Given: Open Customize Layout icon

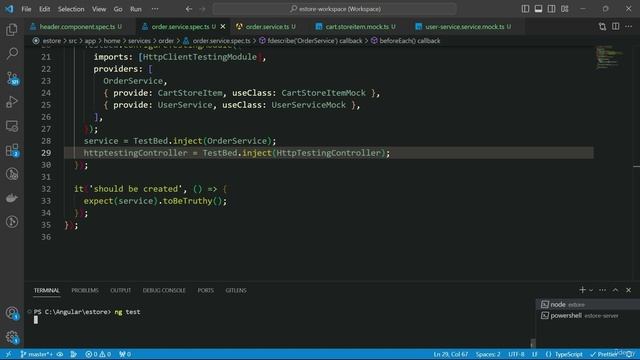Looking at the screenshot, I should coord(564,9).
